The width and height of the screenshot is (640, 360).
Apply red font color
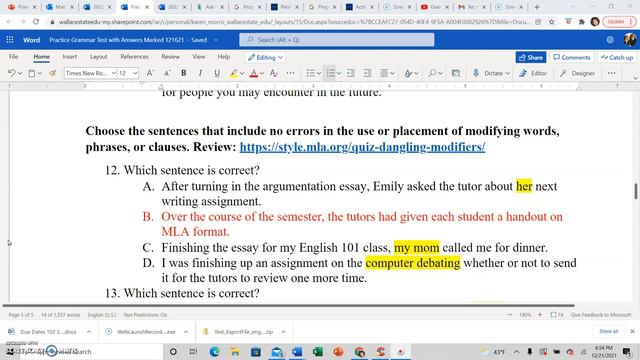[x=253, y=73]
